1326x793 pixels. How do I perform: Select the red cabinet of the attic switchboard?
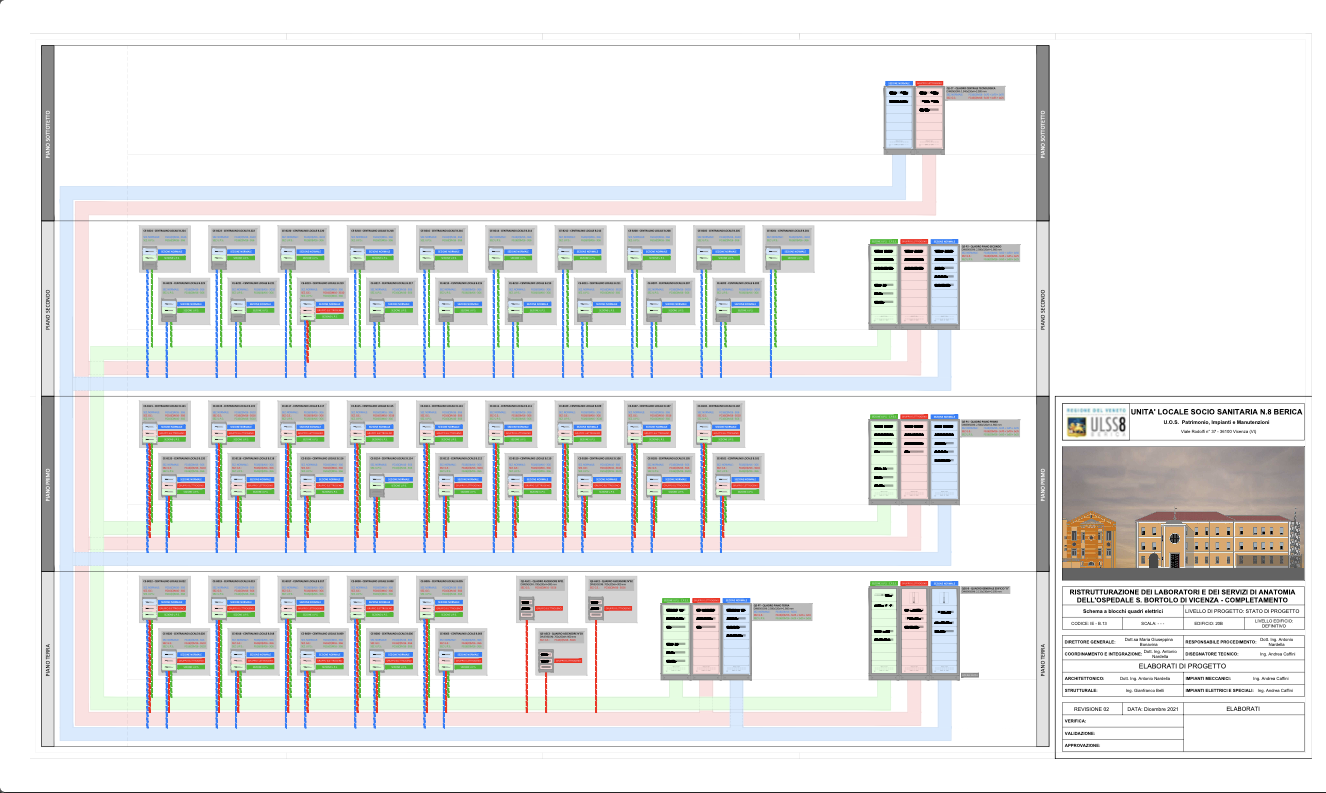coord(929,120)
